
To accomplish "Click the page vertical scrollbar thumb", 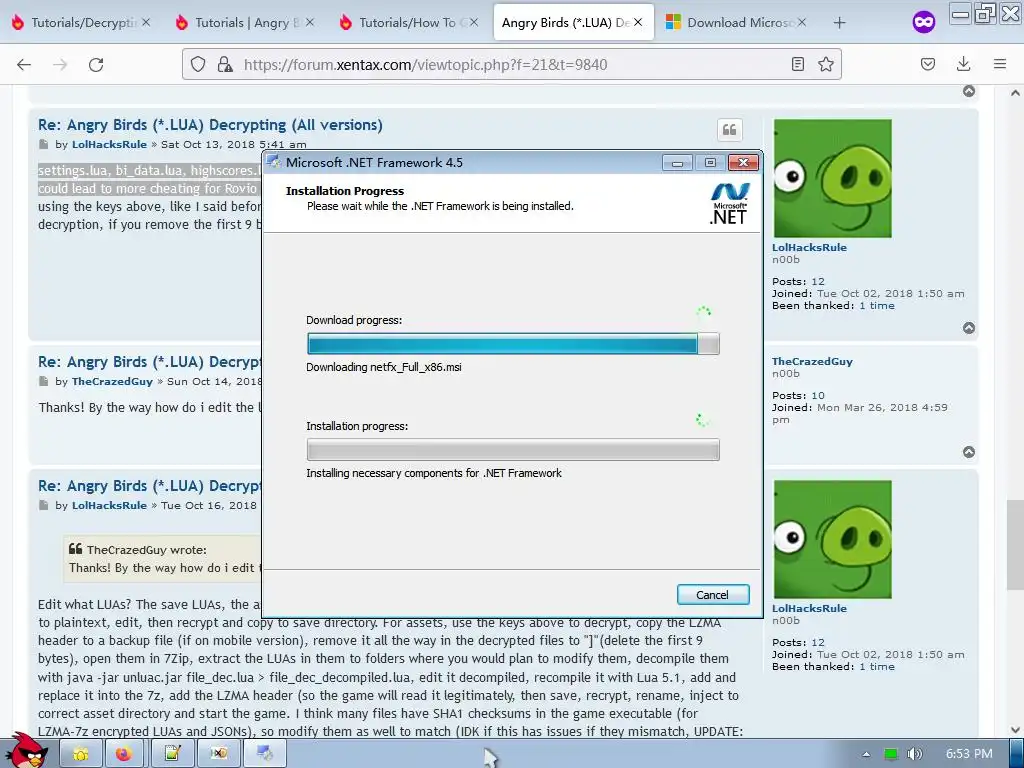I will point(1014,545).
